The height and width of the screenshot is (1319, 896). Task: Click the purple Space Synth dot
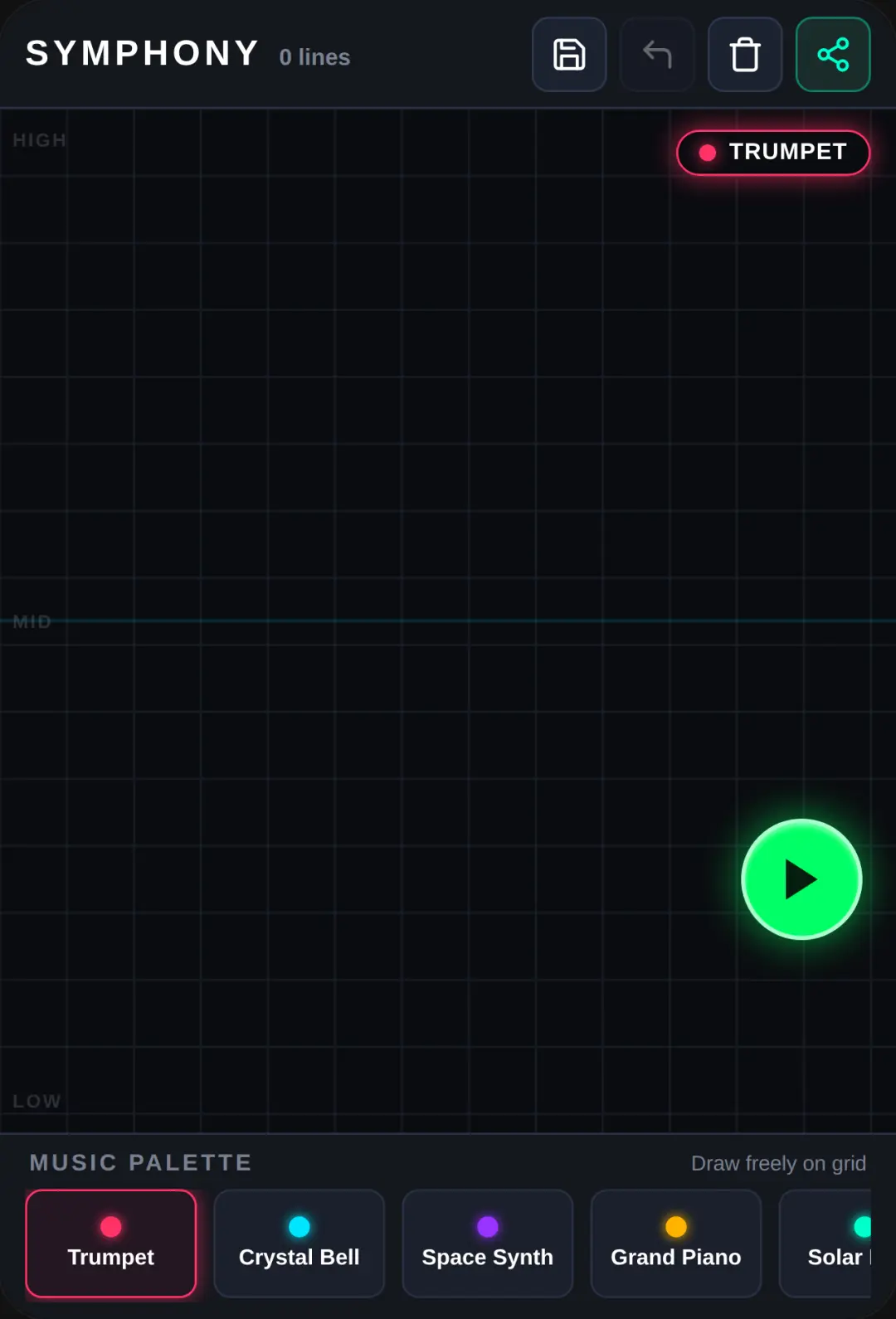488,1226
